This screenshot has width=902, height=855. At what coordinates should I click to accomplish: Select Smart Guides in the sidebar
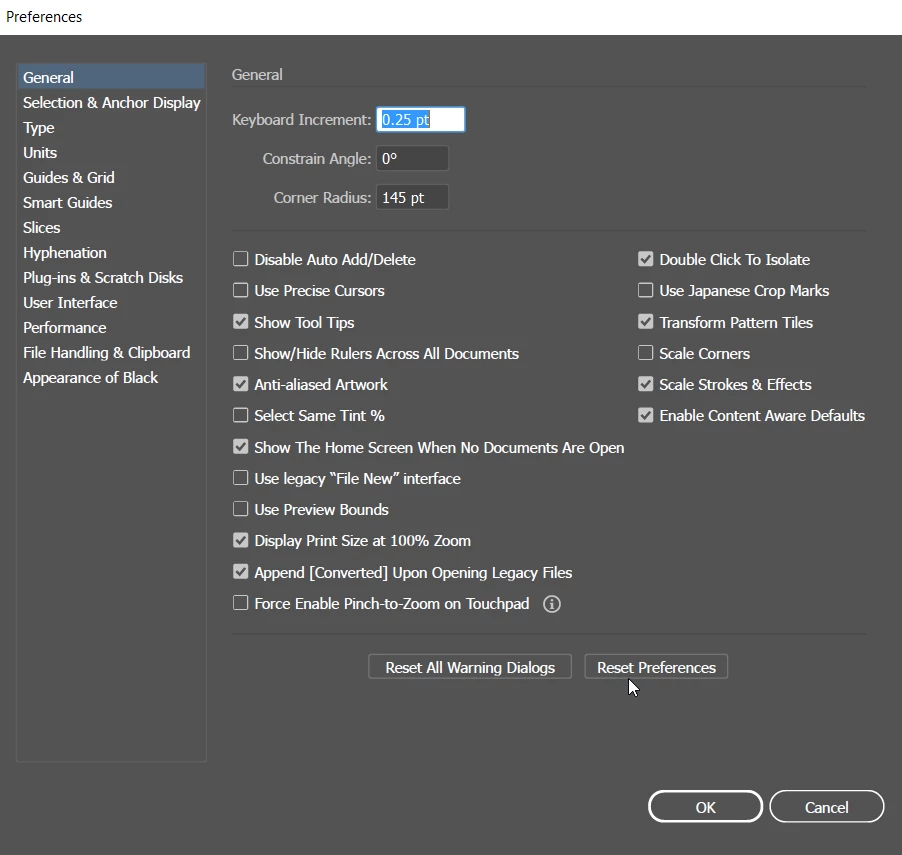coord(111,203)
